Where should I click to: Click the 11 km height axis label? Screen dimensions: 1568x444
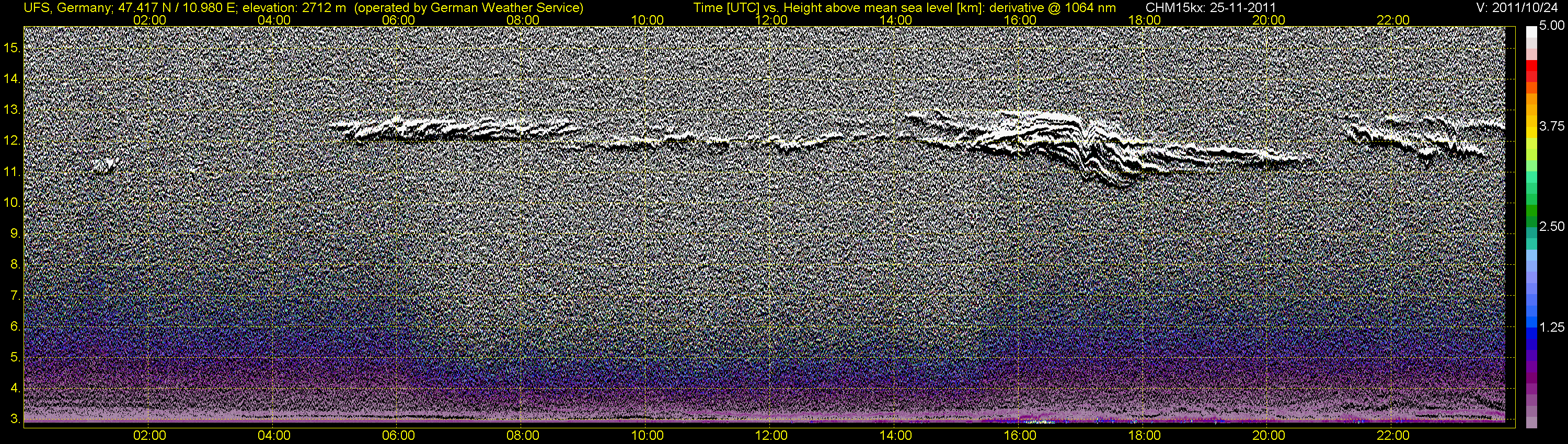click(x=11, y=172)
